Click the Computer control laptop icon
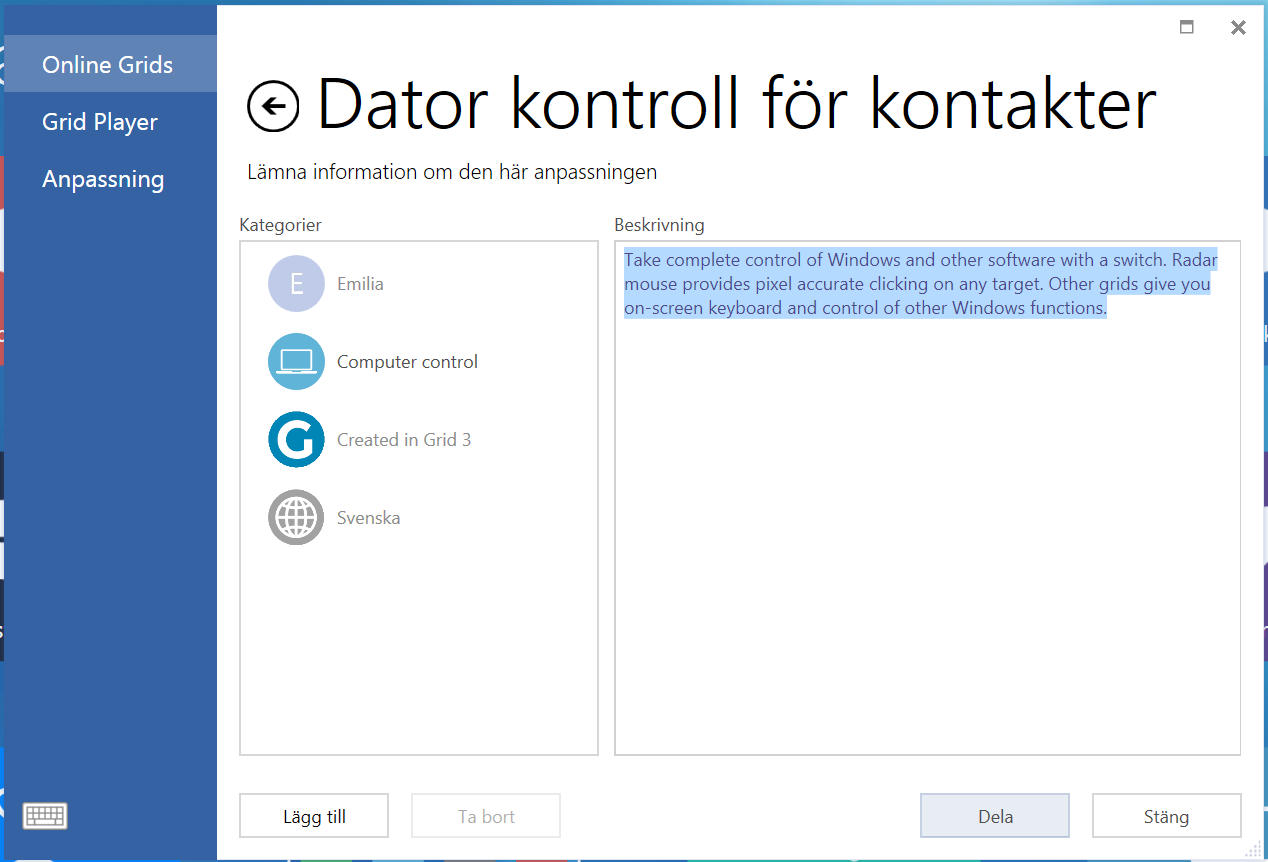Screen dimensions: 1268x862 [296, 362]
